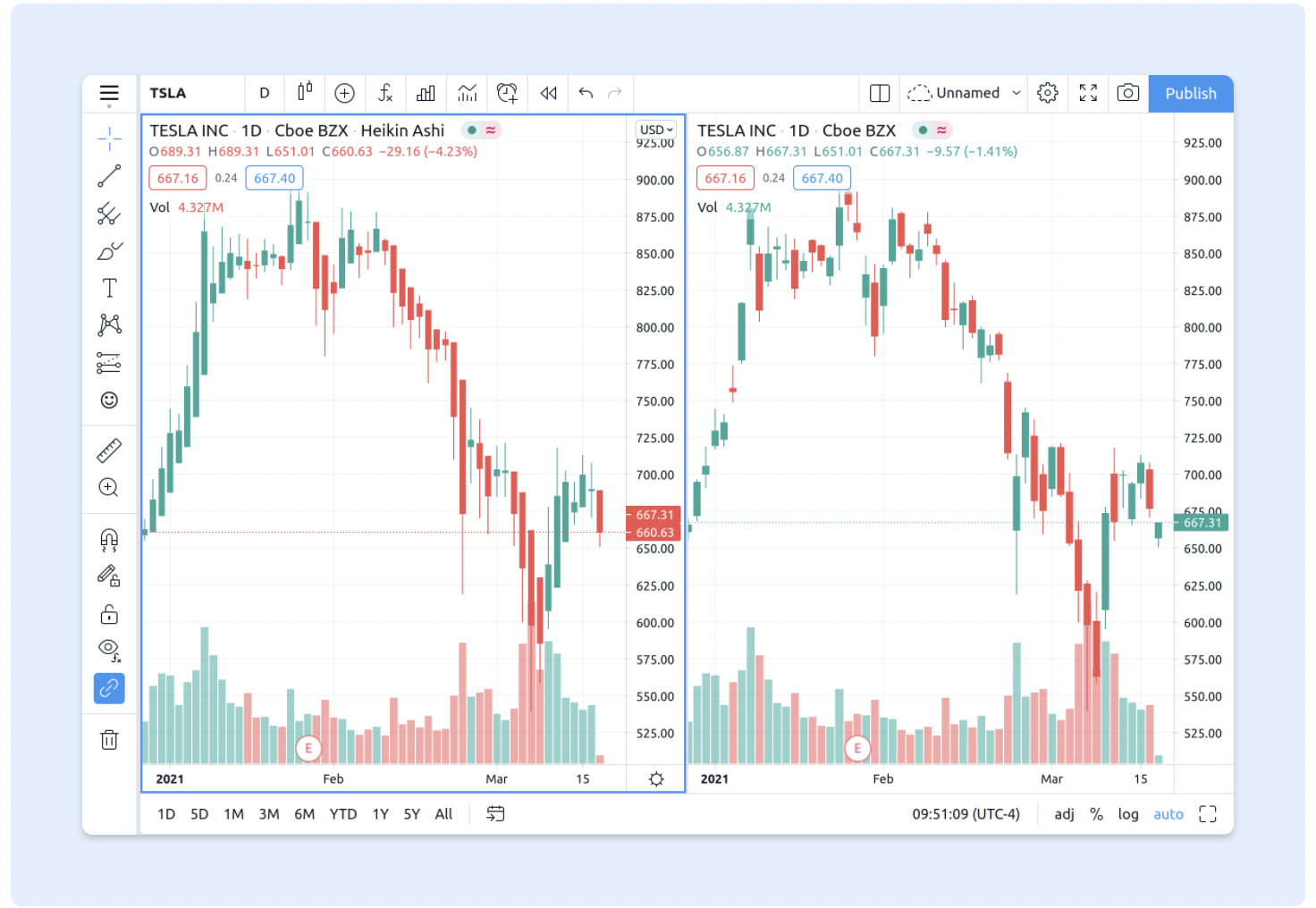Open the indicators fx menu
The width and height of the screenshot is (1316, 908).
(385, 93)
